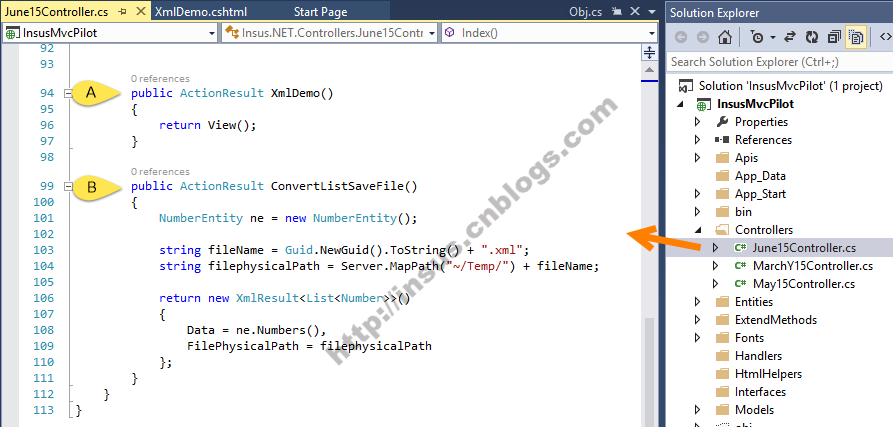Open Pending Changes Filter clock icon

click(757, 38)
